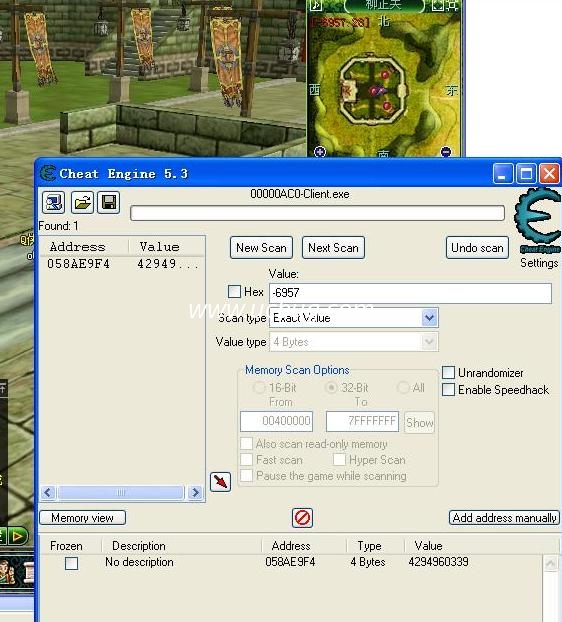Toggle Pause the game while scanning
The image size is (562, 622).
(246, 475)
